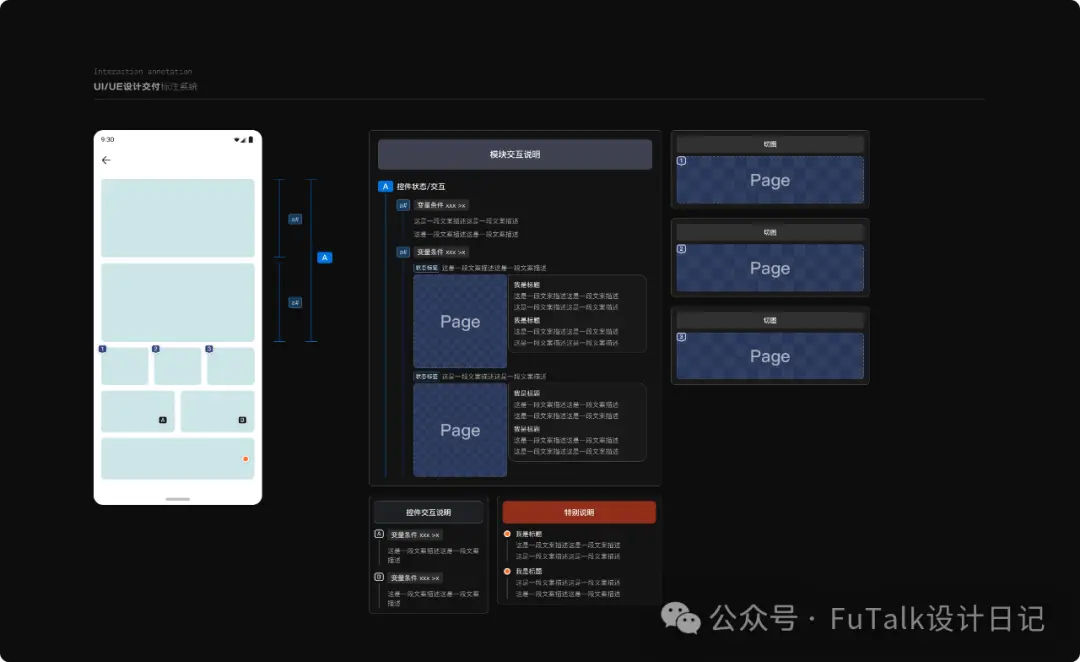Click the home indicator bar on the phone

[178, 499]
